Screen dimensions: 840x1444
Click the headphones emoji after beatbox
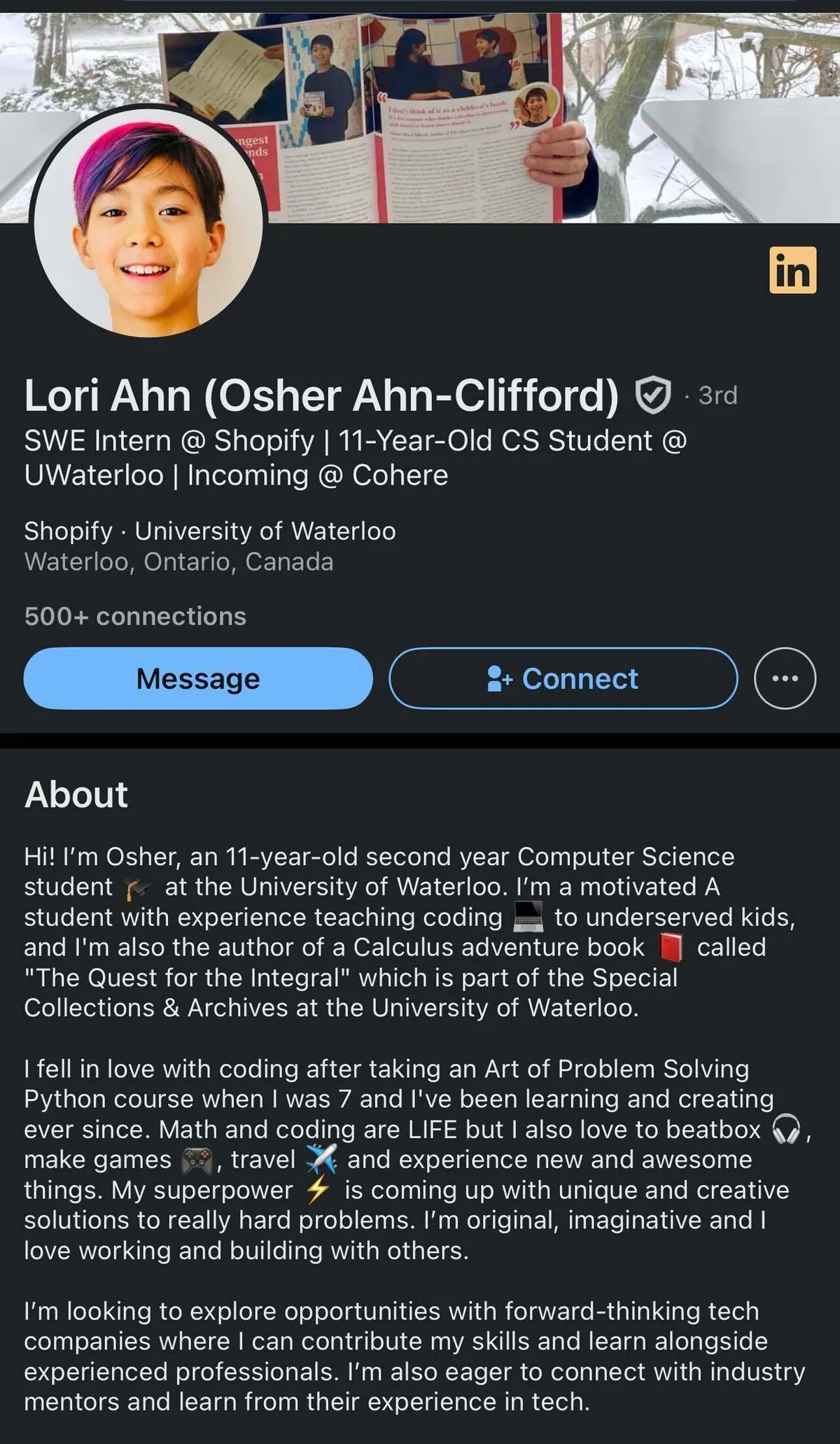point(785,1130)
